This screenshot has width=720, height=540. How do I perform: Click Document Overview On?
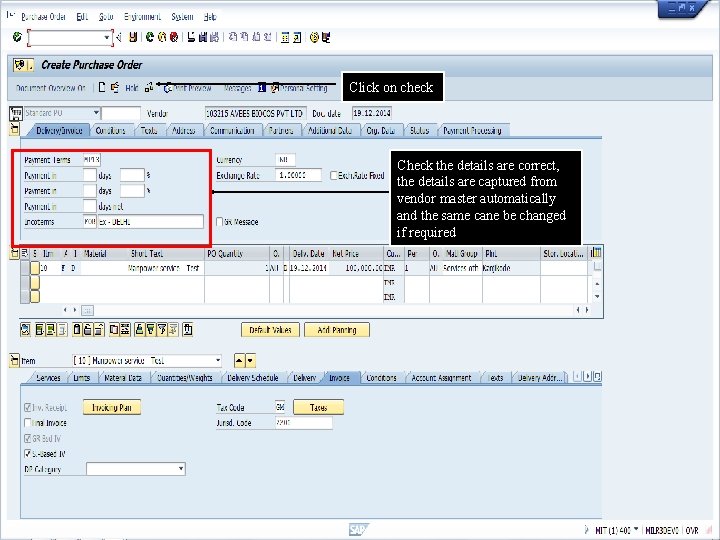[51, 88]
